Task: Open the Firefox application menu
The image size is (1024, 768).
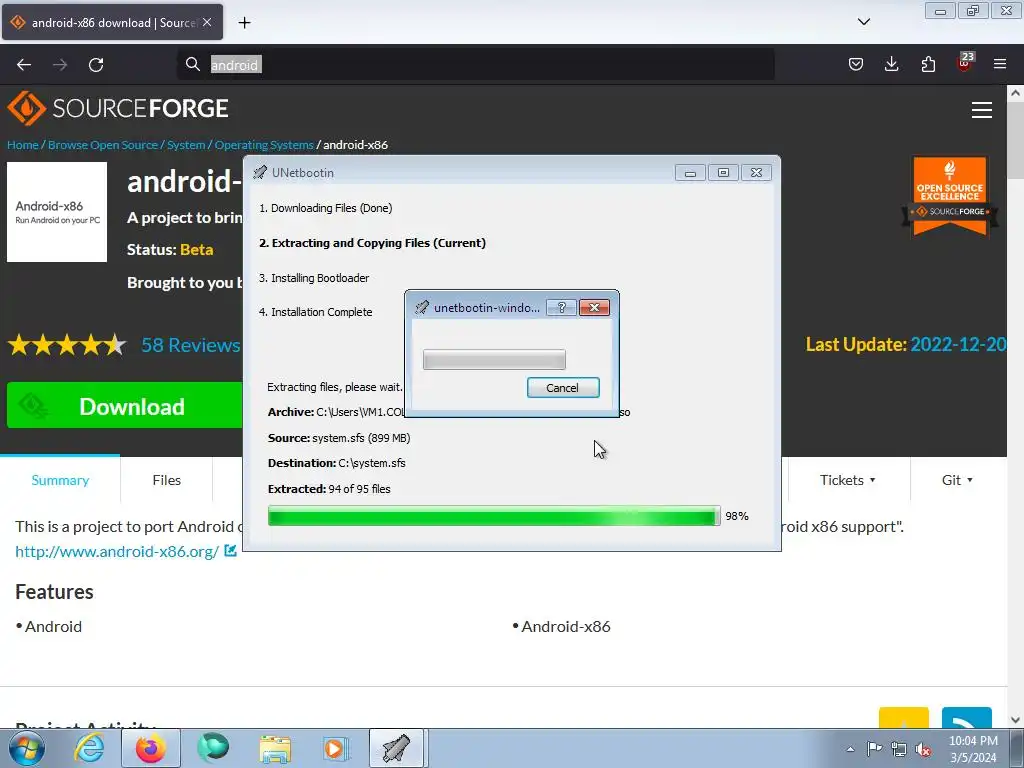Action: (x=1000, y=64)
